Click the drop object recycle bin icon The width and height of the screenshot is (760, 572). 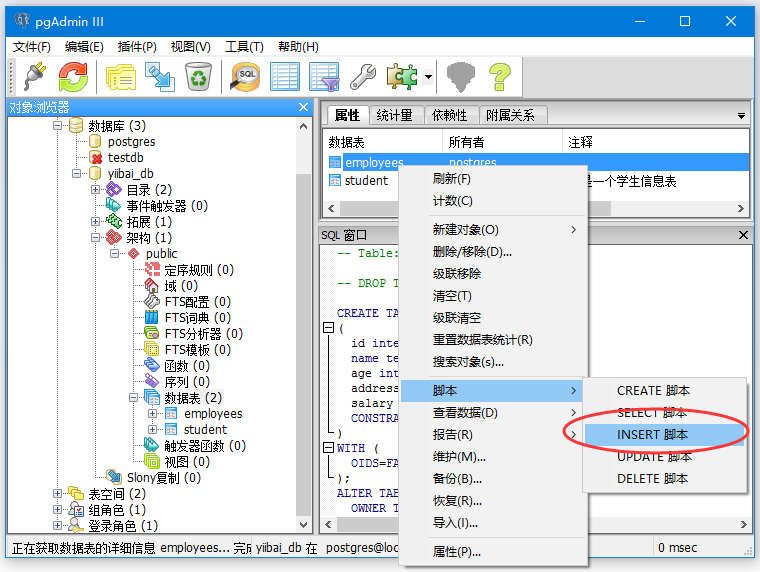click(198, 76)
